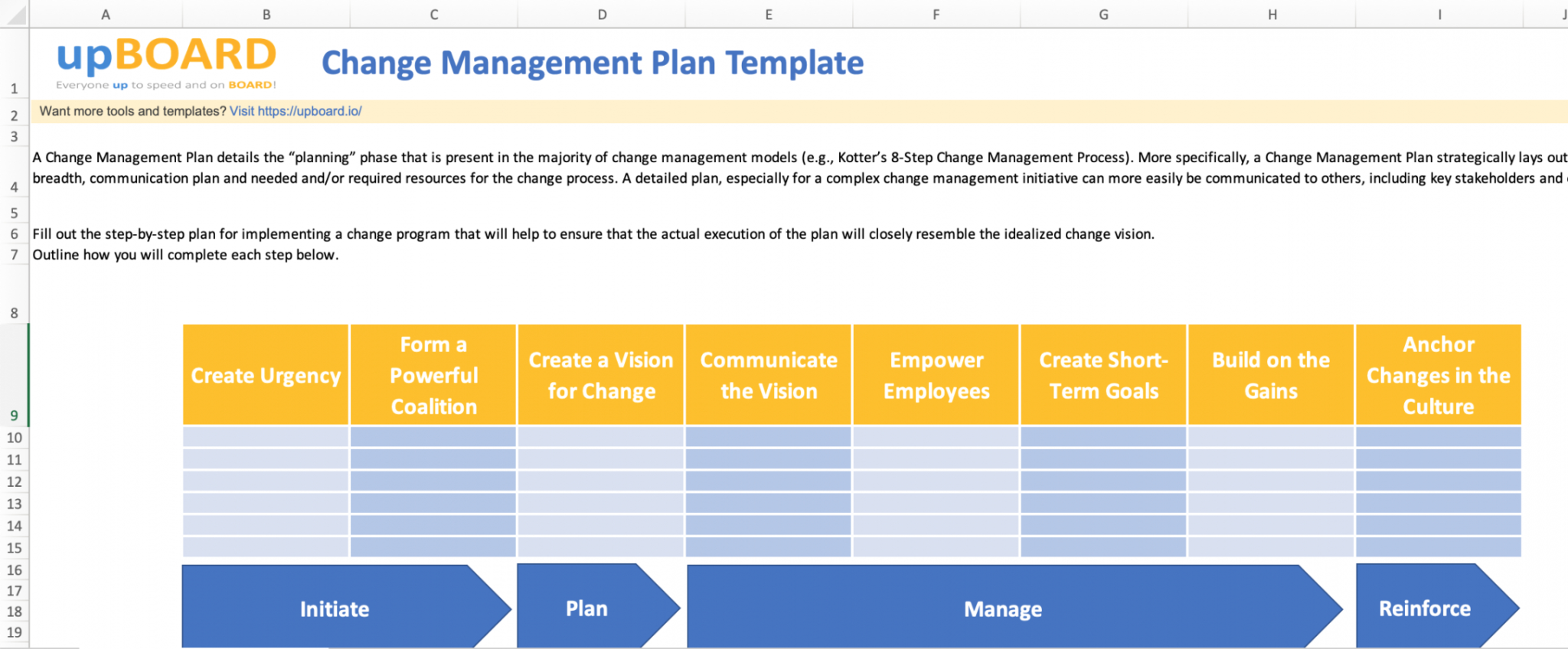This screenshot has width=1568, height=649.
Task: Click the upBOARD logo image
Action: 166,63
